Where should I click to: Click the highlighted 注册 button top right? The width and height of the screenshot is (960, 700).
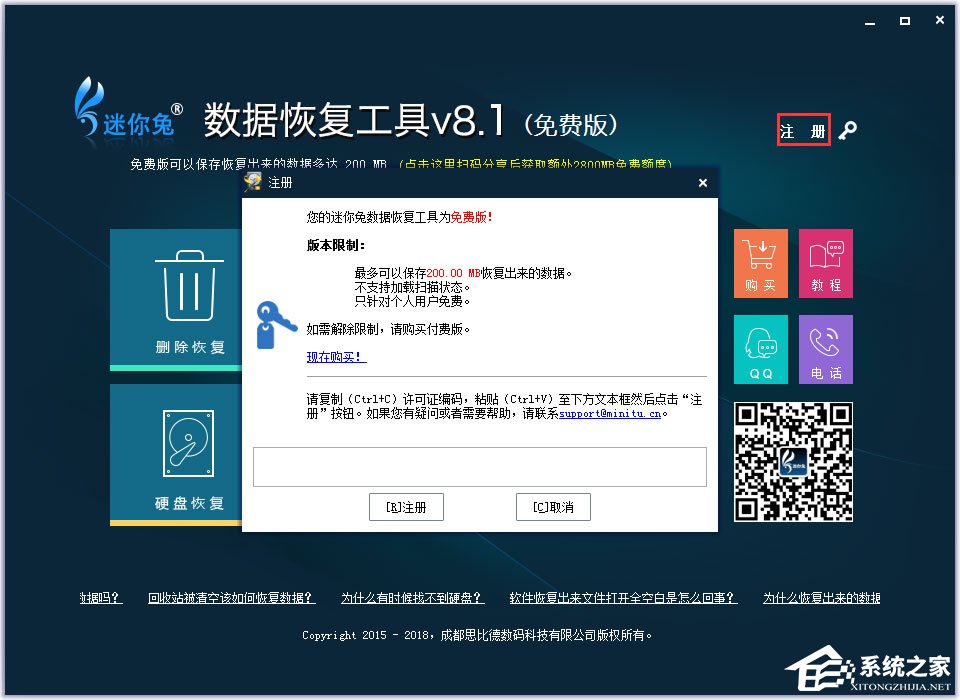tap(804, 130)
